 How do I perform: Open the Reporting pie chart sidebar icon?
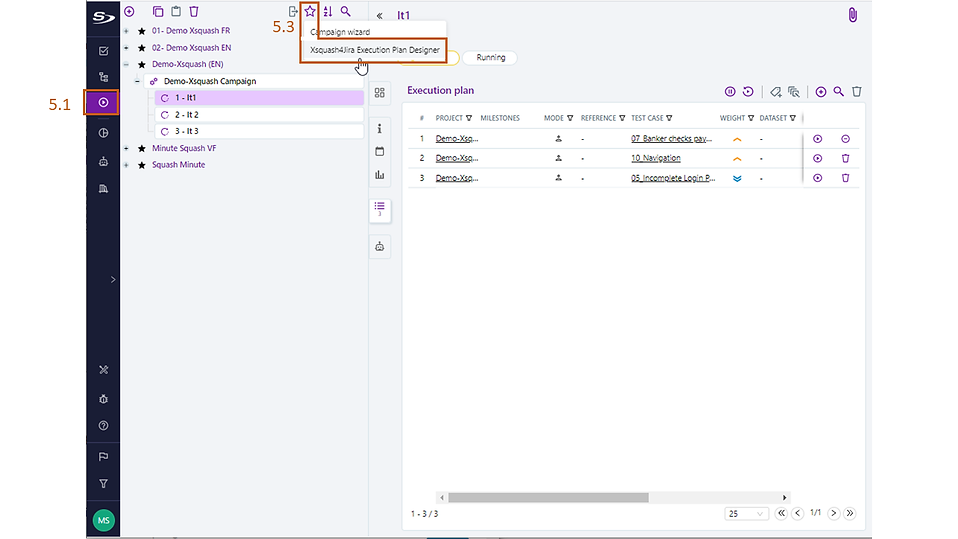coord(103,133)
